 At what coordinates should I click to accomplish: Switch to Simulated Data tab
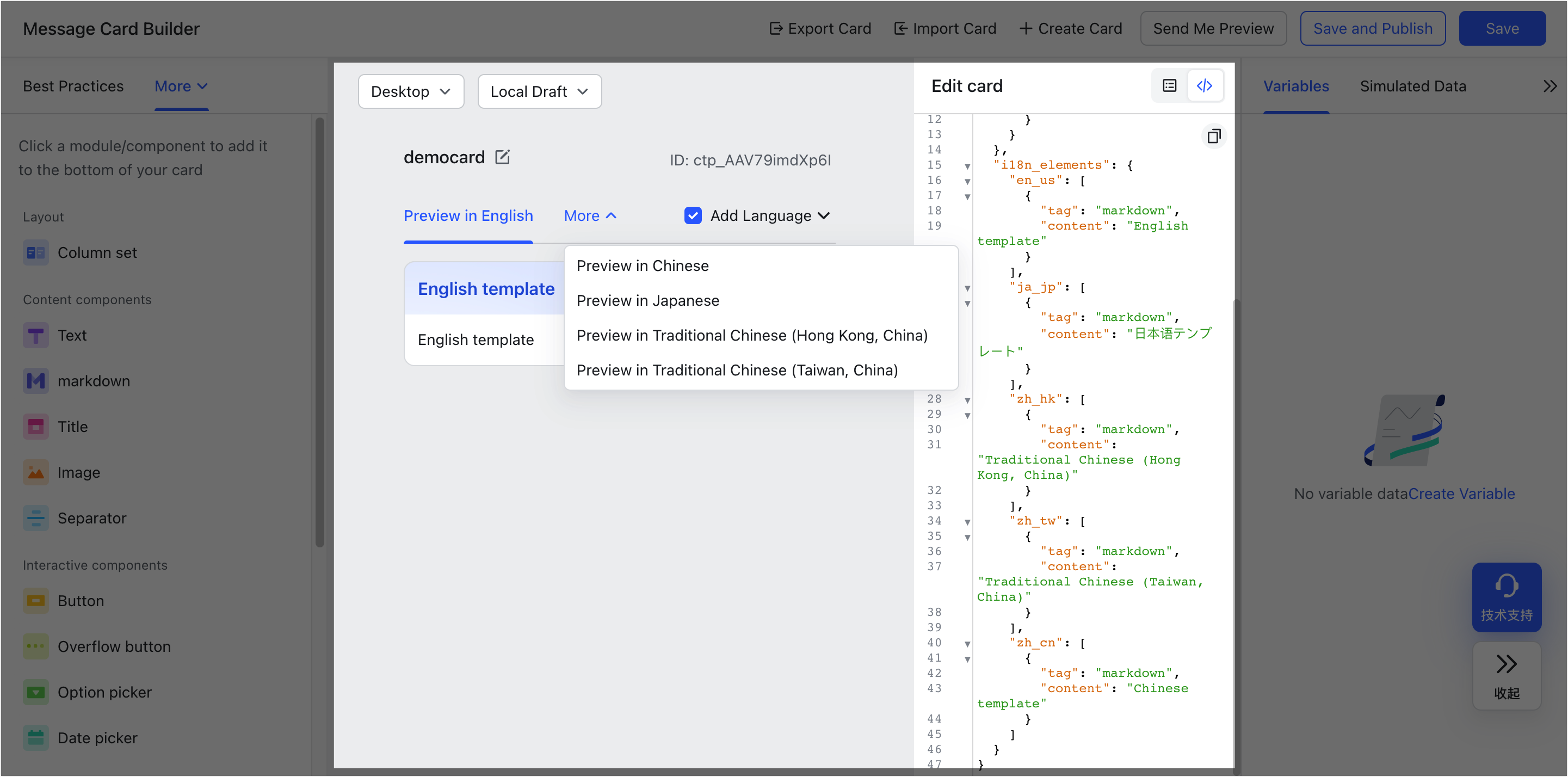1413,87
